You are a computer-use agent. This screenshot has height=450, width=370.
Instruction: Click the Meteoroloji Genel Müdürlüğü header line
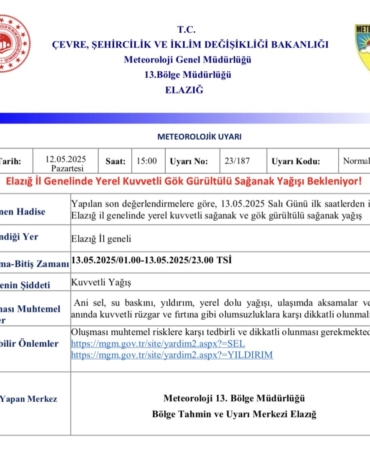point(187,60)
